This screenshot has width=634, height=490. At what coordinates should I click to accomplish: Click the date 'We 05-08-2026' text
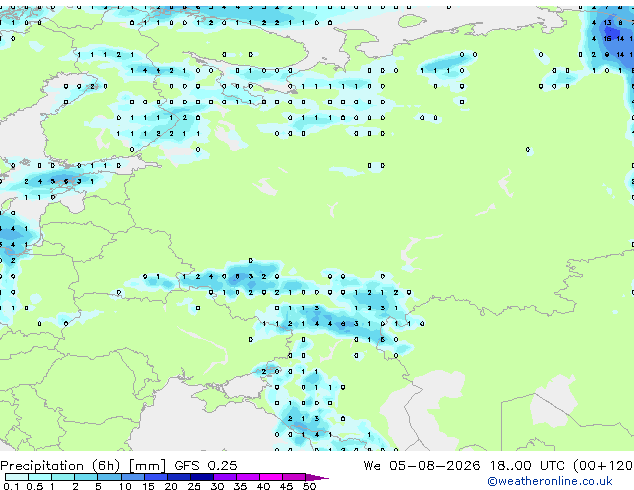[x=422, y=466]
